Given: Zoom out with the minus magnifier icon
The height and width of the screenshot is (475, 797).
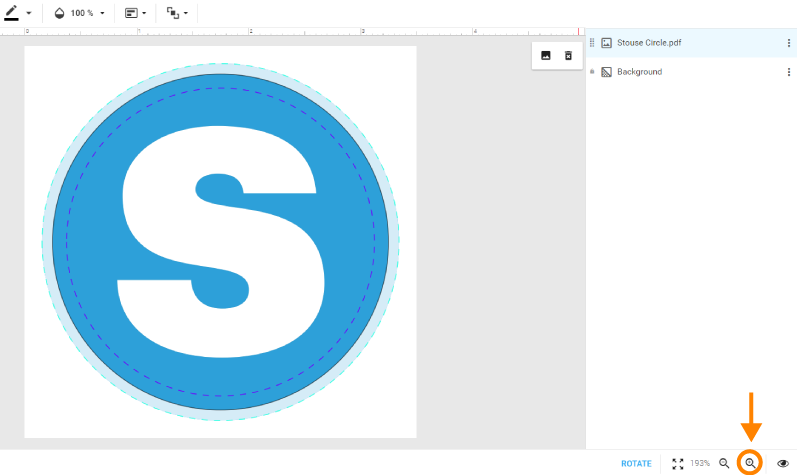Looking at the screenshot, I should pyautogui.click(x=724, y=463).
